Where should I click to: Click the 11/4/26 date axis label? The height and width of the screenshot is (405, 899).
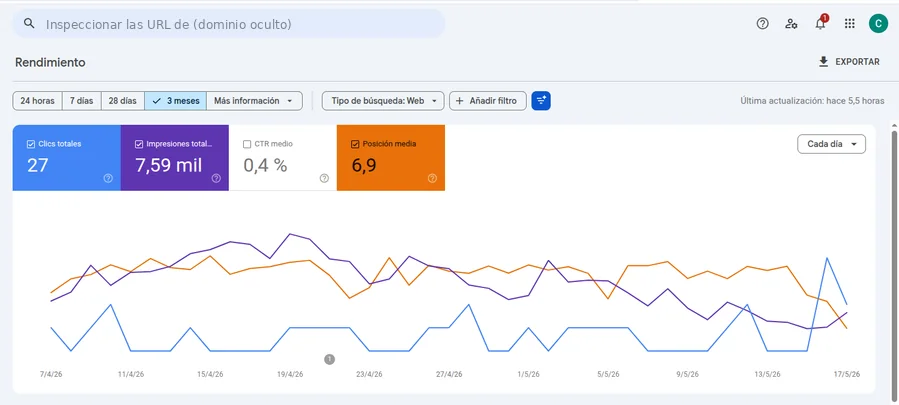click(131, 374)
